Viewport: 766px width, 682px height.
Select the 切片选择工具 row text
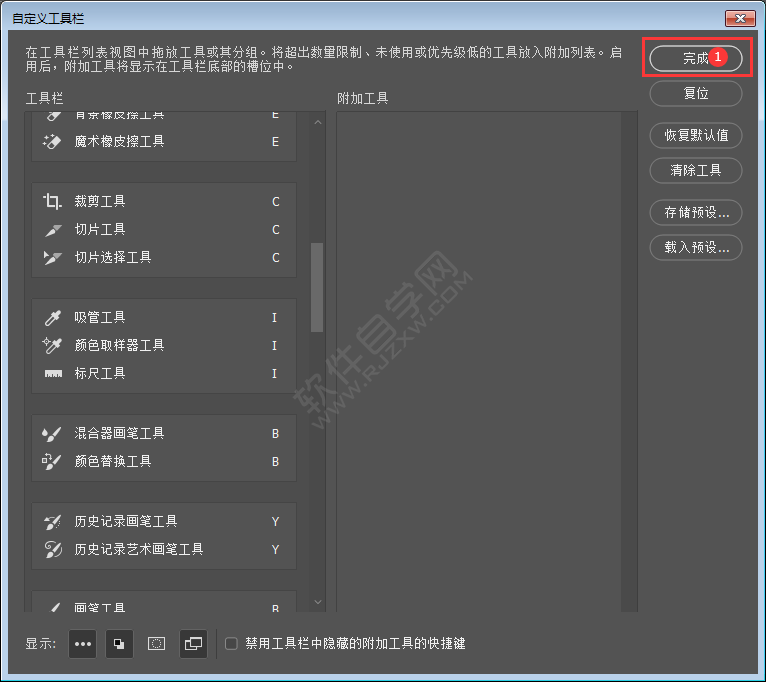[x=113, y=257]
